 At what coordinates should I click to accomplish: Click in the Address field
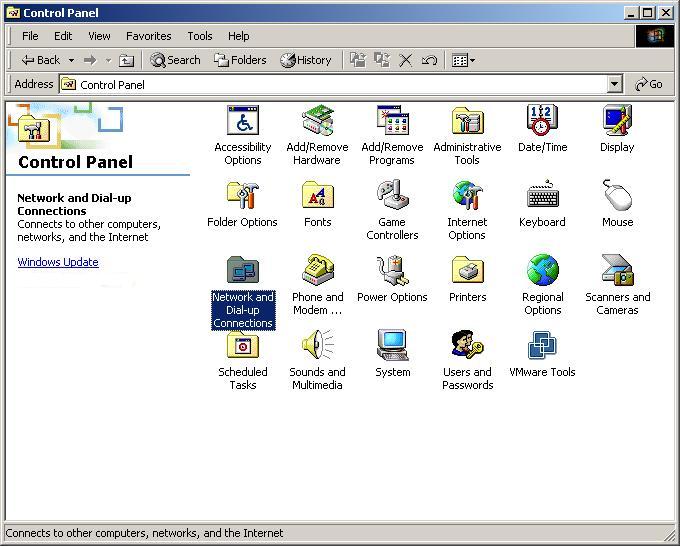333,84
